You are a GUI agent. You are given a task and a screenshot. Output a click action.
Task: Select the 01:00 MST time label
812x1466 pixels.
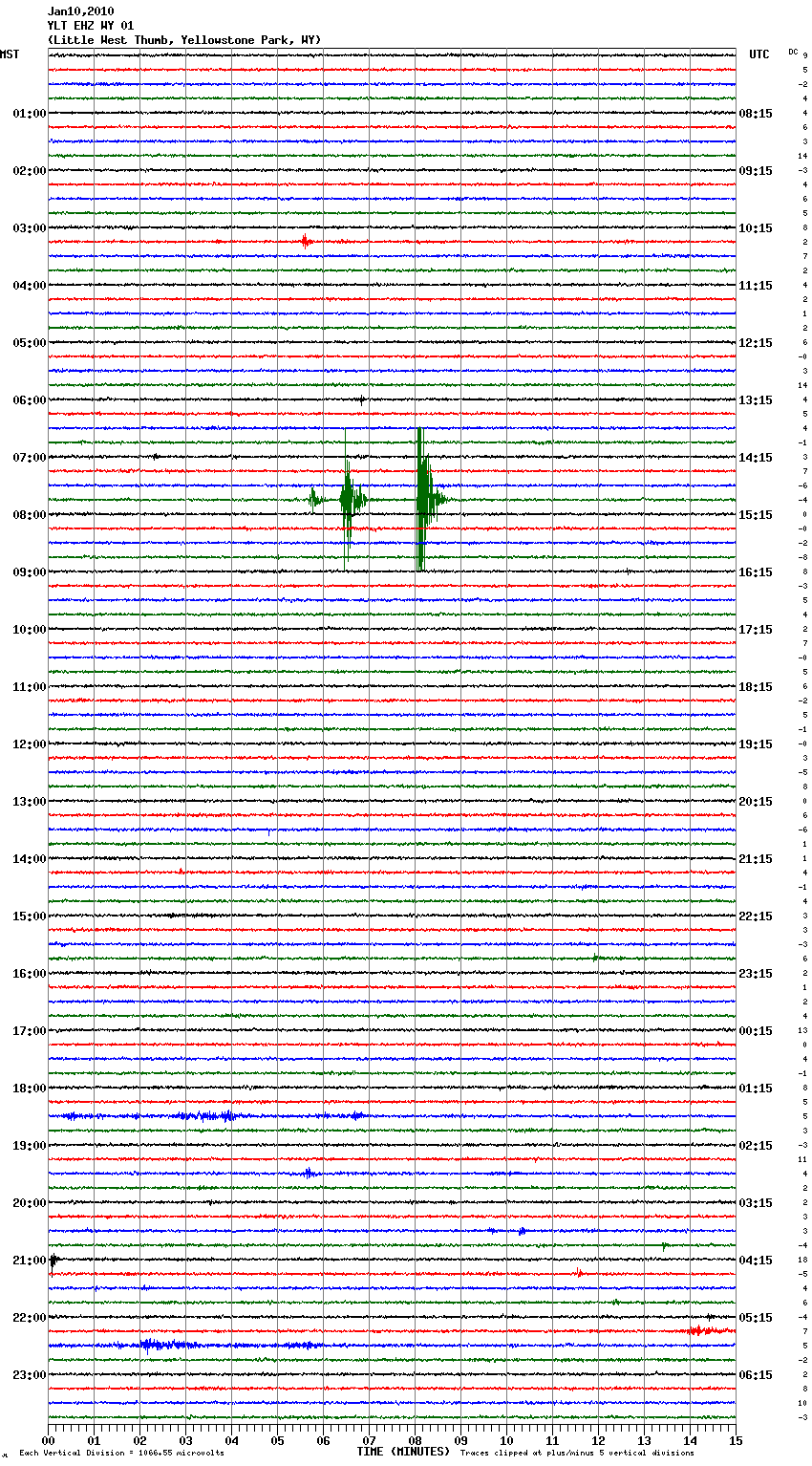[30, 114]
